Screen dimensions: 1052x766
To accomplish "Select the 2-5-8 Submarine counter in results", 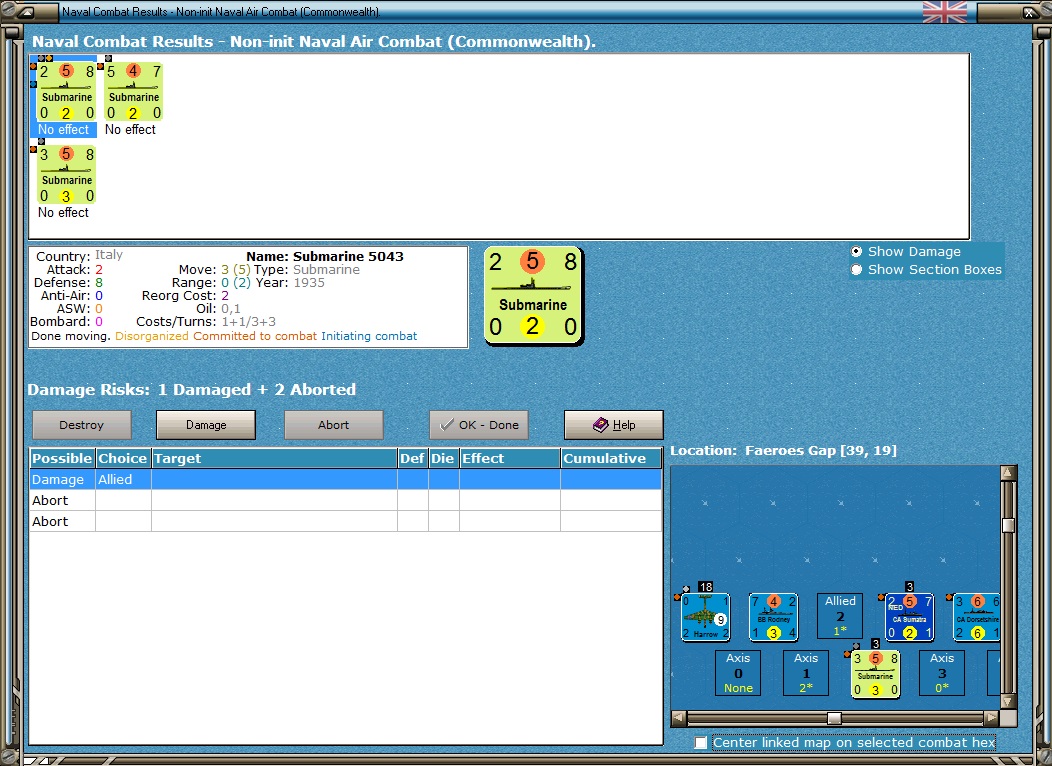I will [66, 91].
